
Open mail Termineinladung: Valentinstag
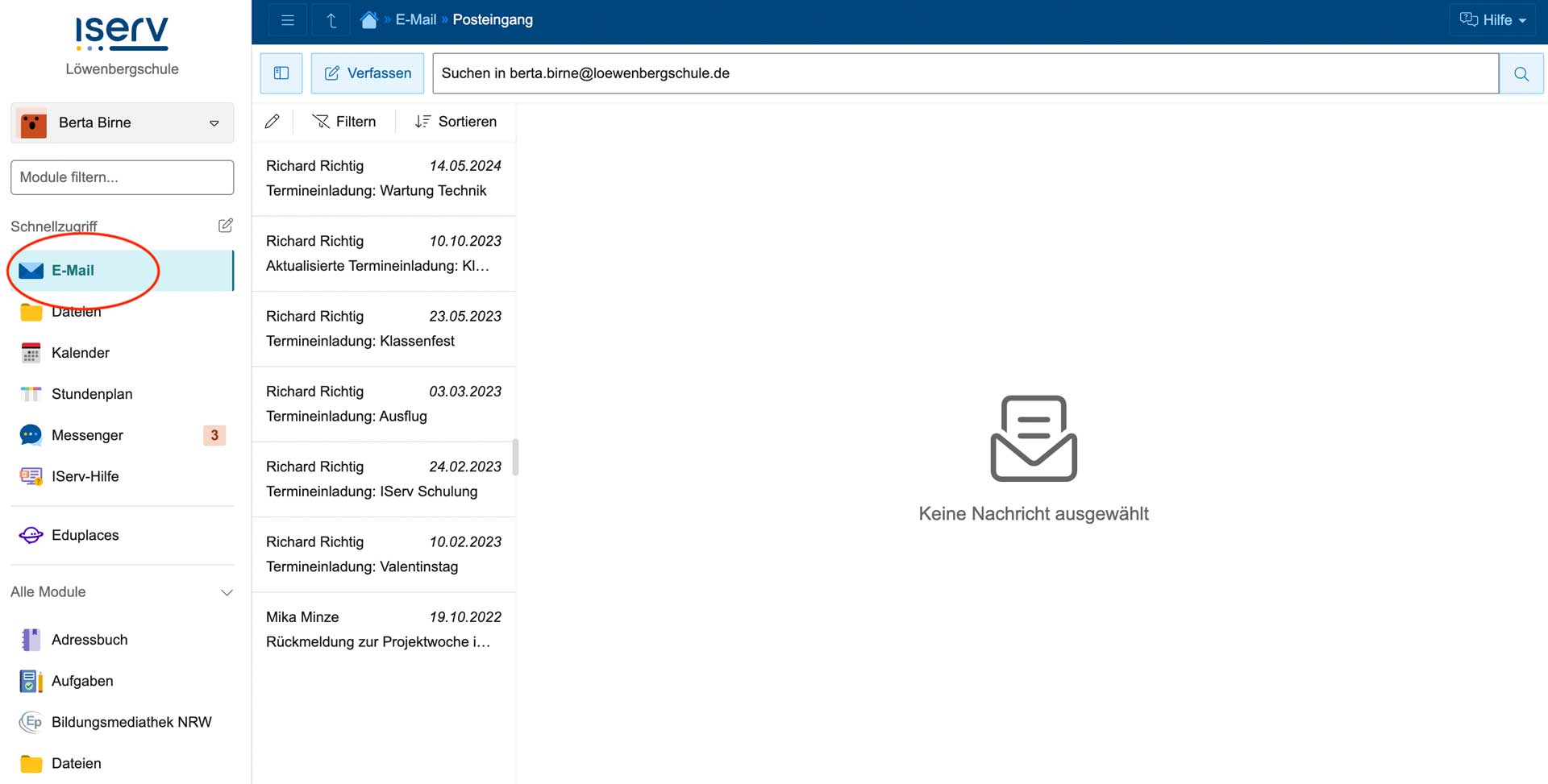click(x=384, y=554)
